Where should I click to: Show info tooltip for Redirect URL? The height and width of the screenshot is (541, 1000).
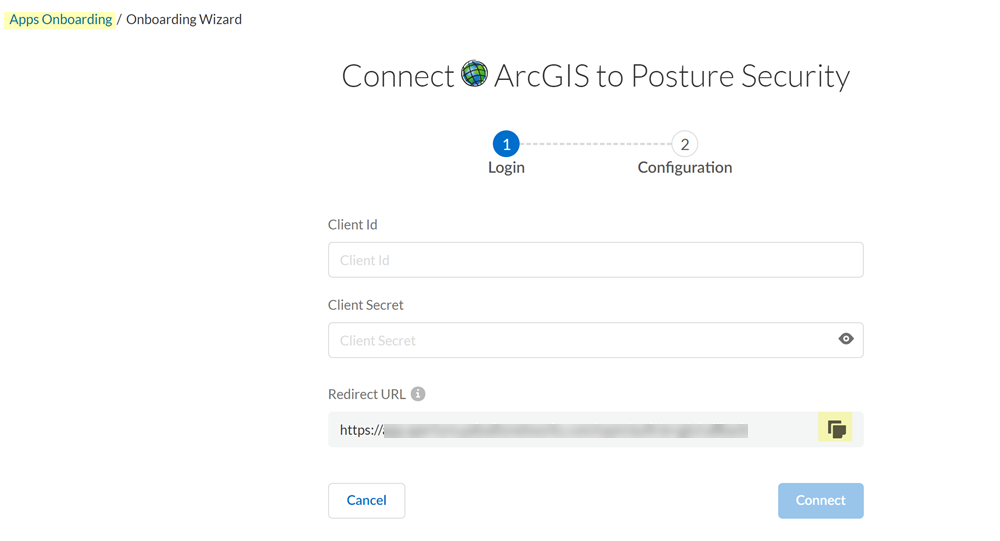418,394
